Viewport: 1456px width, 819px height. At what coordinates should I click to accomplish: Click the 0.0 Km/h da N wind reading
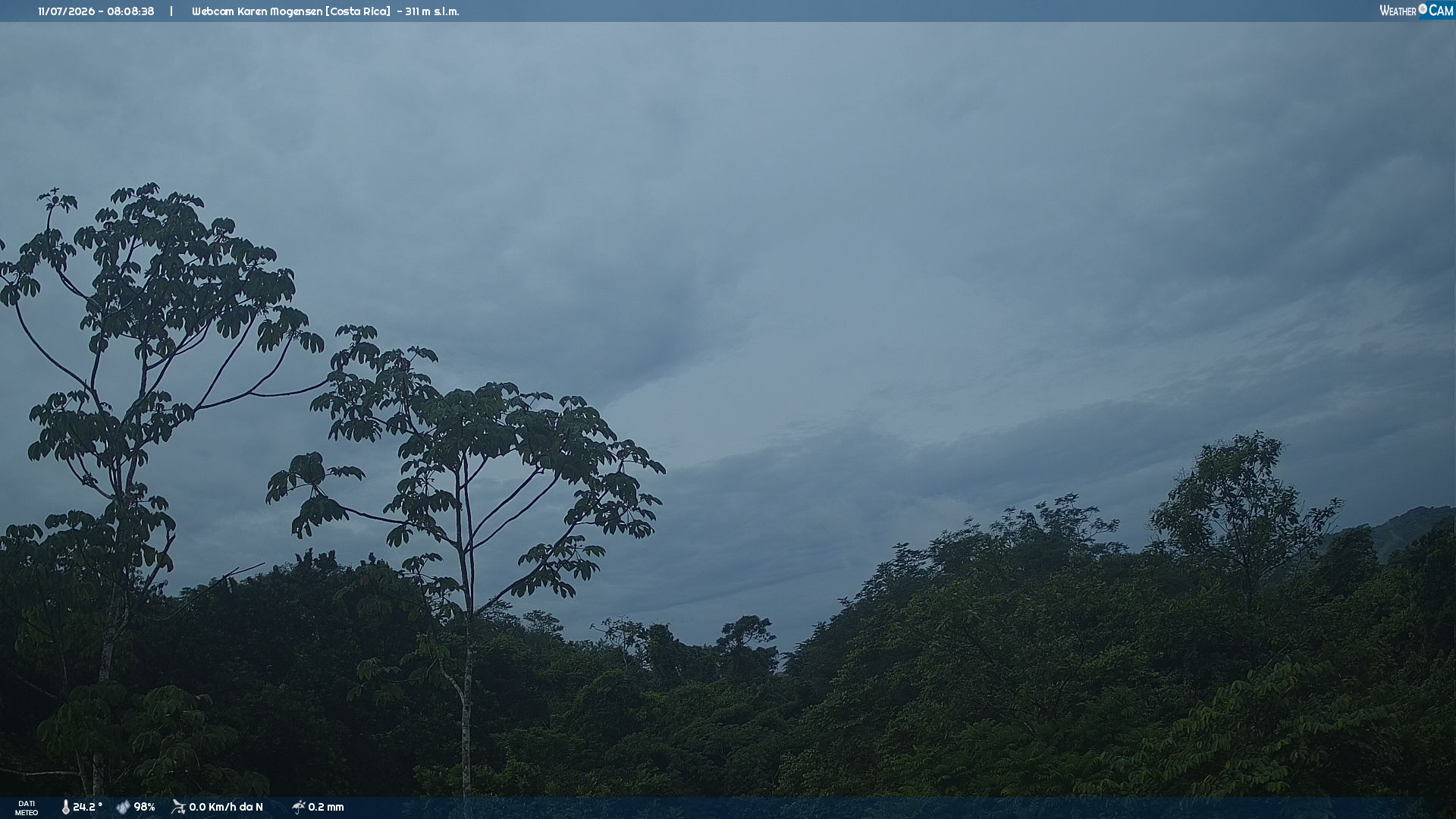(226, 808)
